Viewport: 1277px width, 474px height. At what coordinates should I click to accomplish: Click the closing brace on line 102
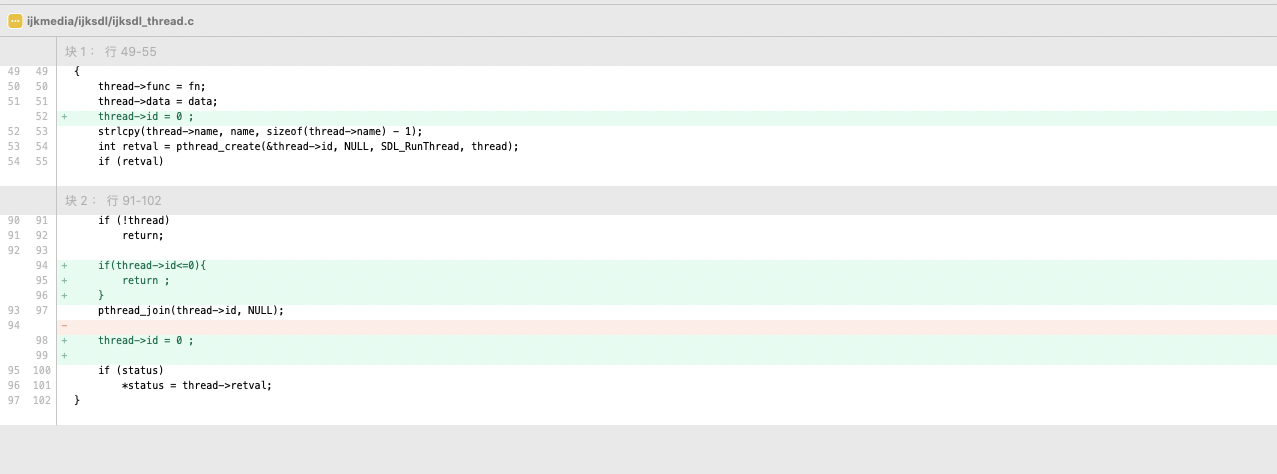pos(77,400)
